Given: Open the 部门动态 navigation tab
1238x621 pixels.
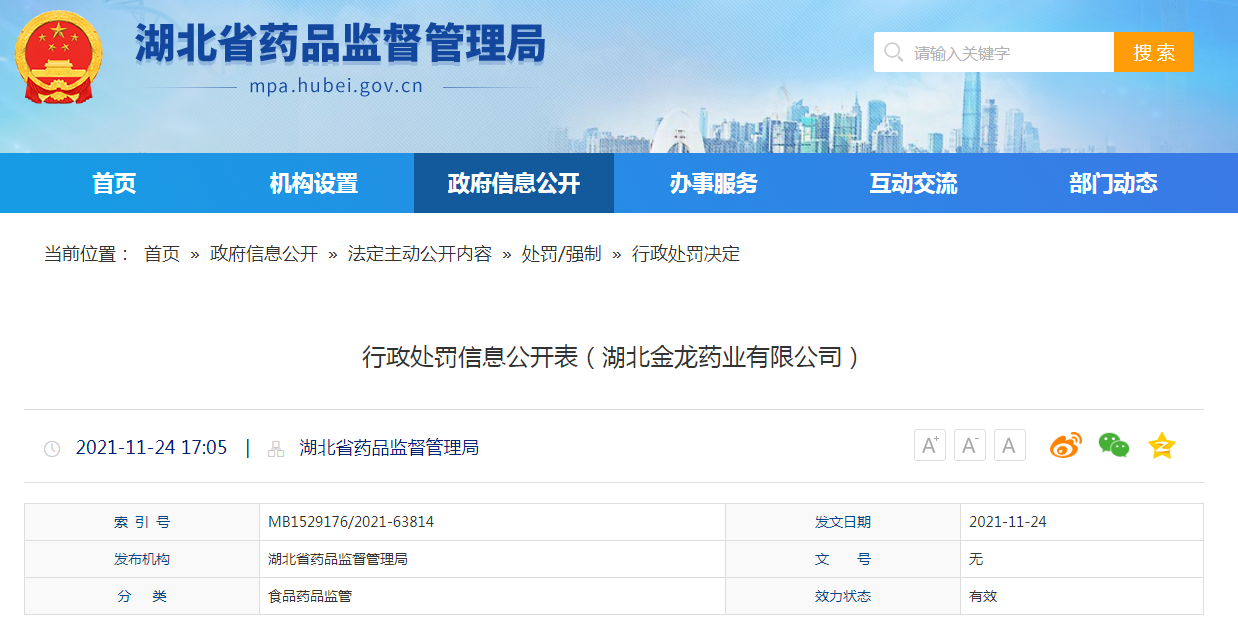Looking at the screenshot, I should pyautogui.click(x=1114, y=183).
